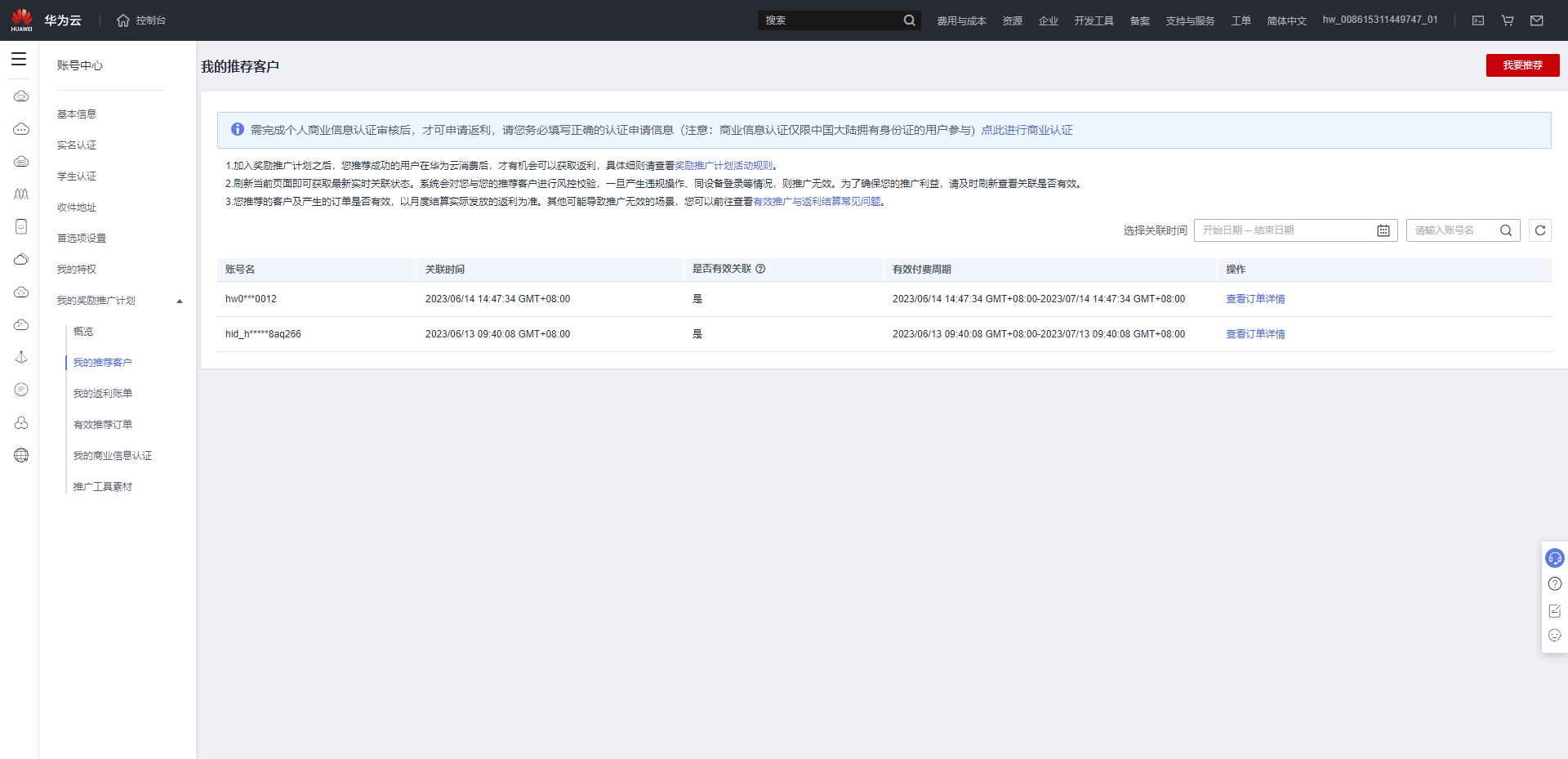Click account name hid_h*****8aq266

pyautogui.click(x=263, y=334)
